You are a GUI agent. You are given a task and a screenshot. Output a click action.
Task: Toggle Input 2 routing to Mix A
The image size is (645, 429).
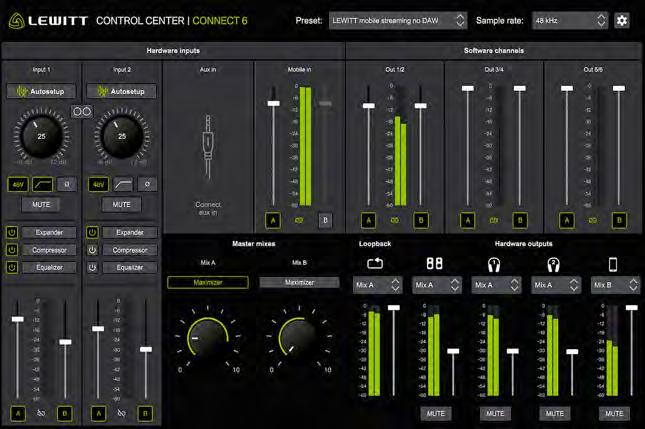click(98, 413)
